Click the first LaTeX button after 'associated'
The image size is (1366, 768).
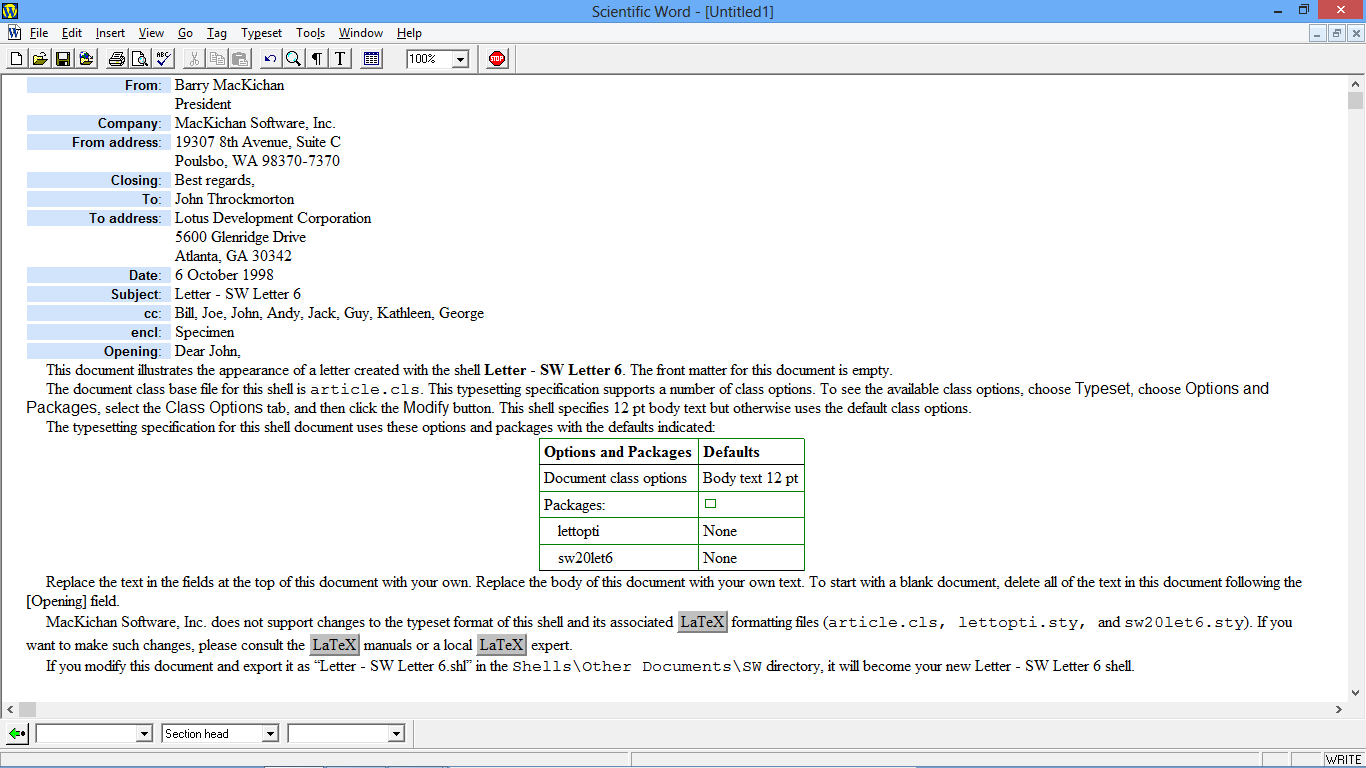pos(703,622)
